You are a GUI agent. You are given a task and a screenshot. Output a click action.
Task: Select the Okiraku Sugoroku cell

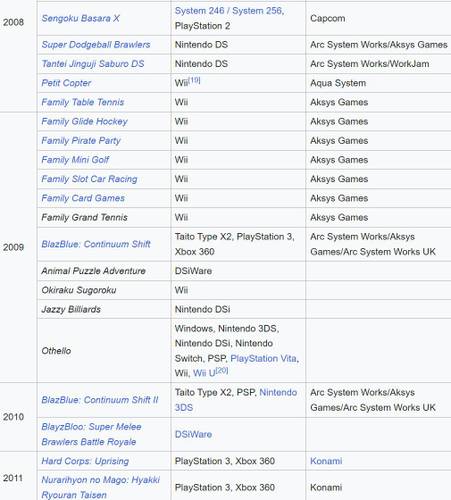point(104,290)
